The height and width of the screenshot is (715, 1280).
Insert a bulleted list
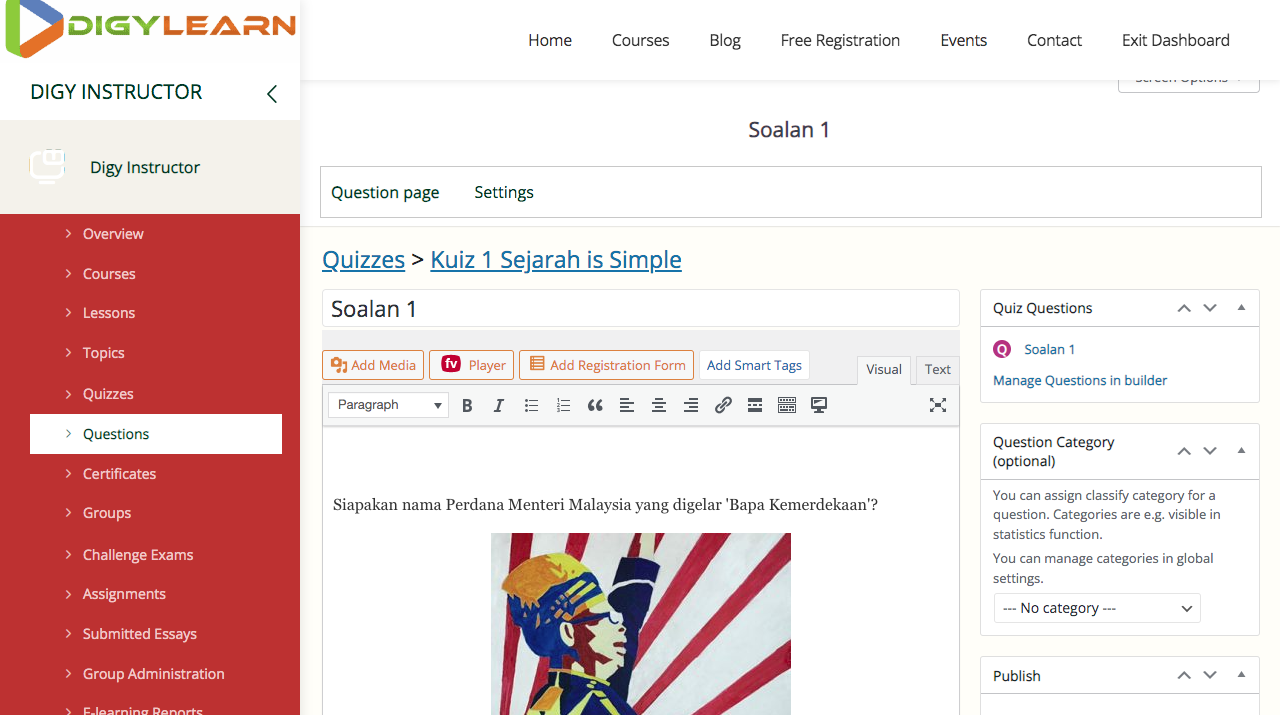[531, 405]
